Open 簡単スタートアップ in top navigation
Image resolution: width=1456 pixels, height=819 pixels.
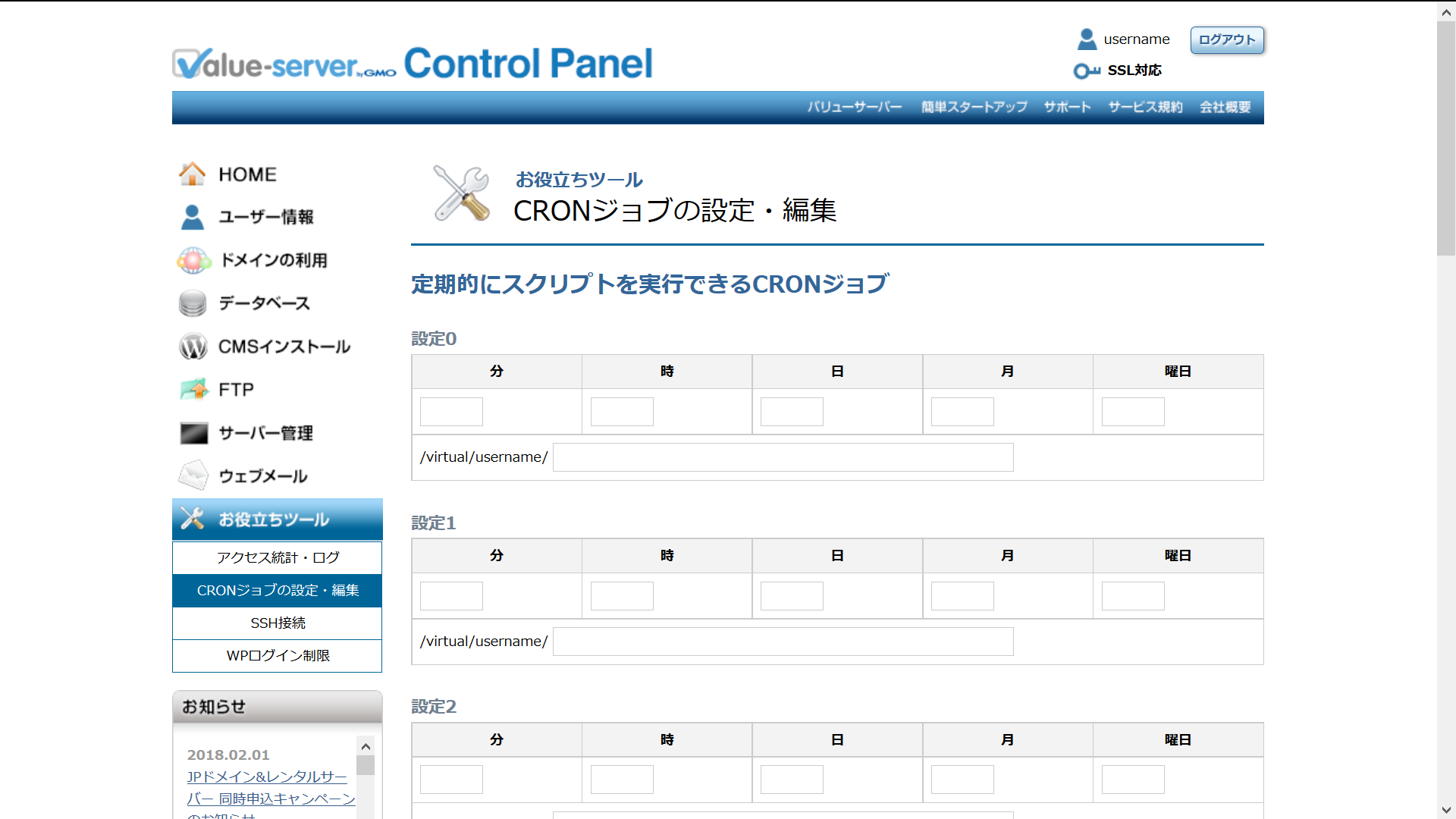coord(974,107)
